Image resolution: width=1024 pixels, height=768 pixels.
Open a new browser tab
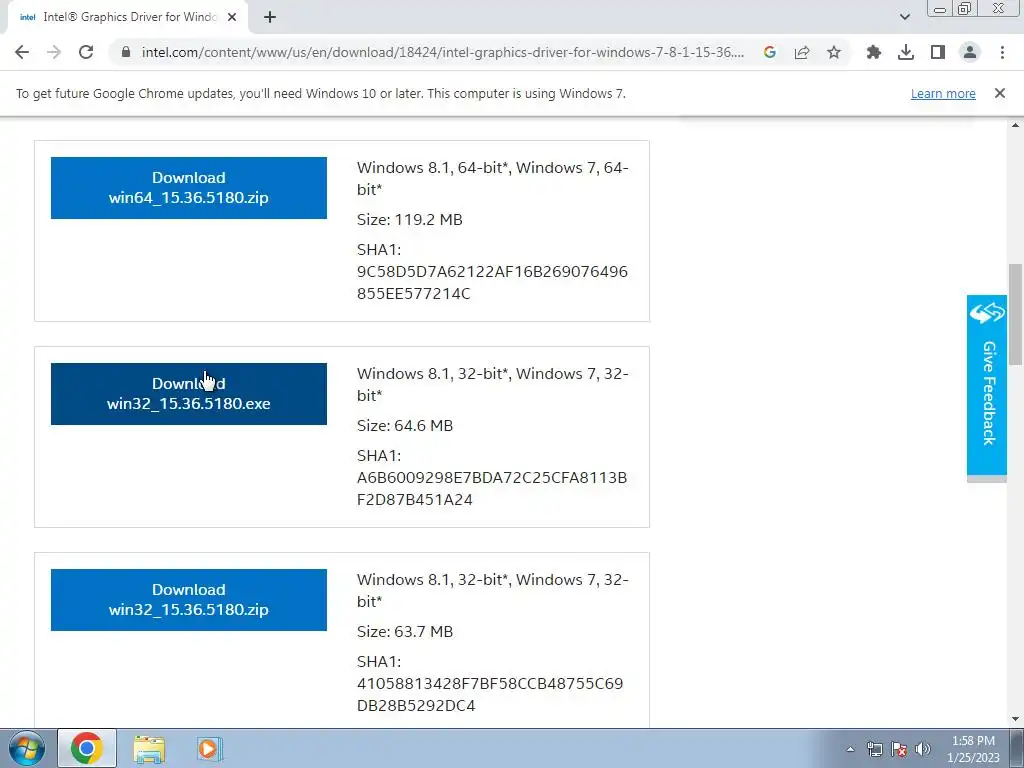pyautogui.click(x=270, y=18)
